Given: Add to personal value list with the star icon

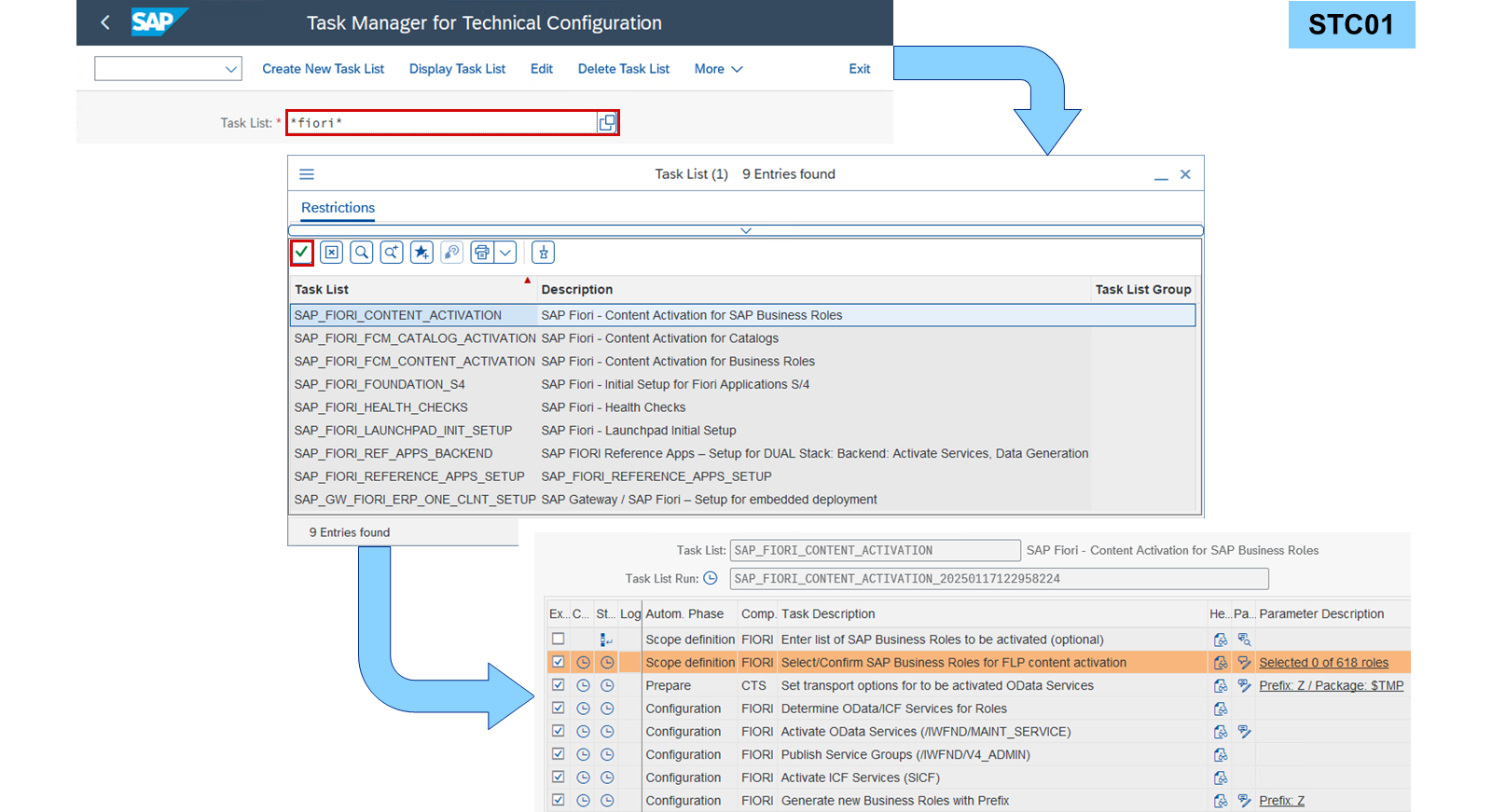Looking at the screenshot, I should click(x=421, y=252).
